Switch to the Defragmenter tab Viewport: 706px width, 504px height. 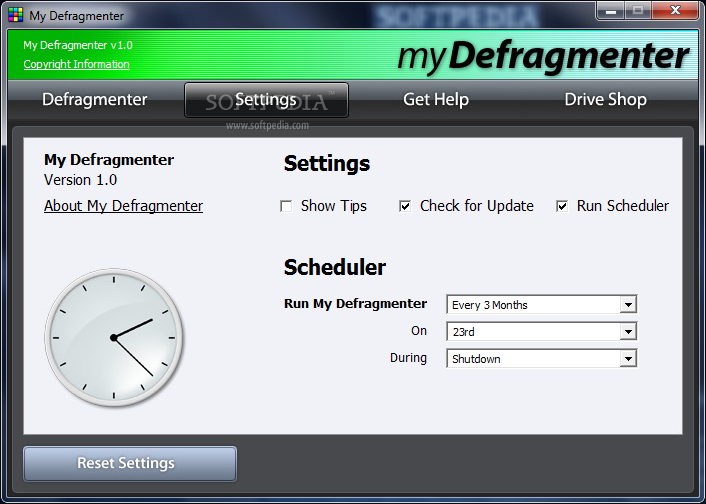click(95, 100)
